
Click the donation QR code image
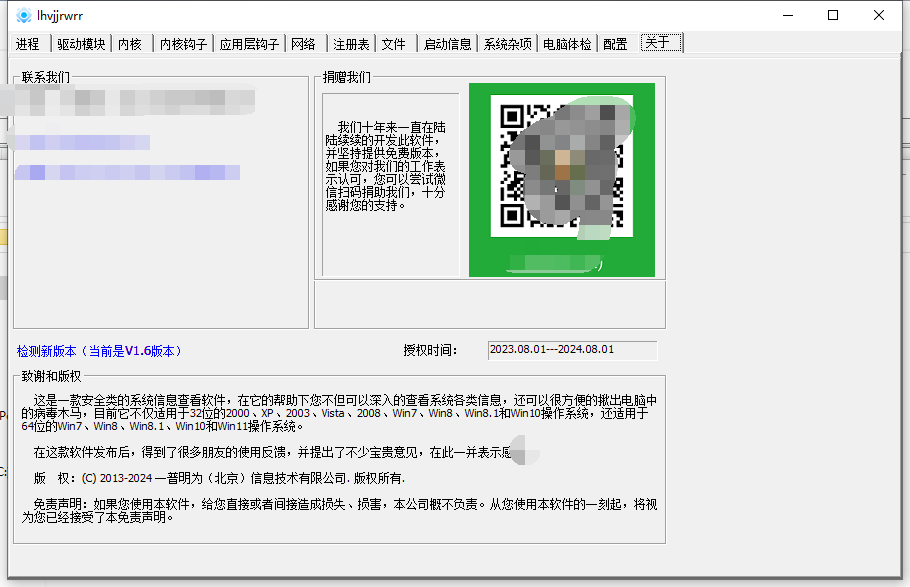(x=562, y=180)
